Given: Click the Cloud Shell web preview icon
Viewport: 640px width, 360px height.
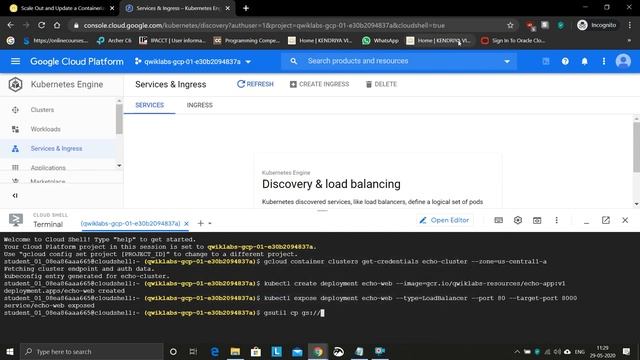Looking at the screenshot, I should pos(537,220).
